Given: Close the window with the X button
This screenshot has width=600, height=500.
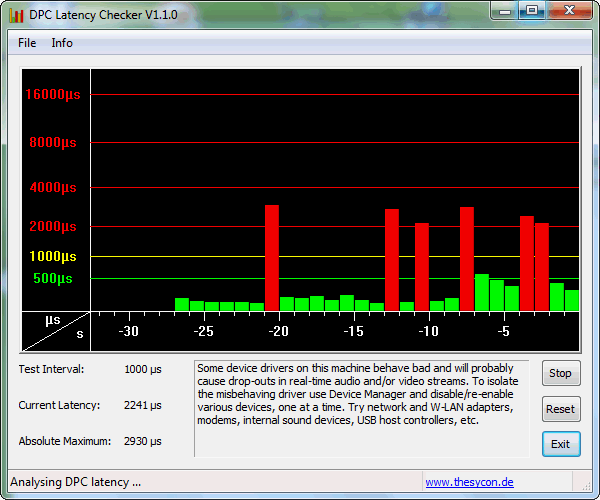Looking at the screenshot, I should (x=569, y=10).
